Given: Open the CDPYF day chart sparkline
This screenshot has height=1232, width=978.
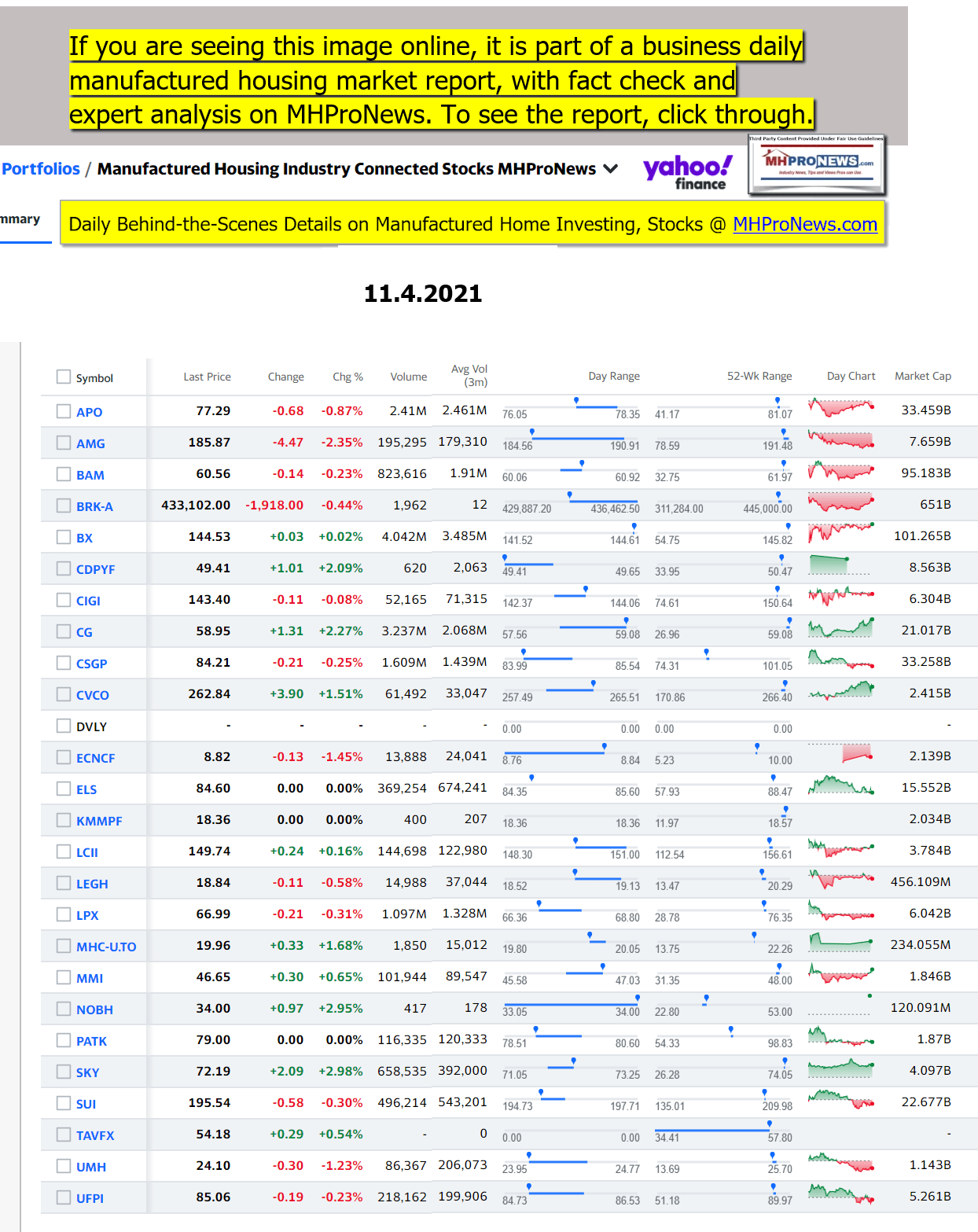Looking at the screenshot, I should coord(839,565).
